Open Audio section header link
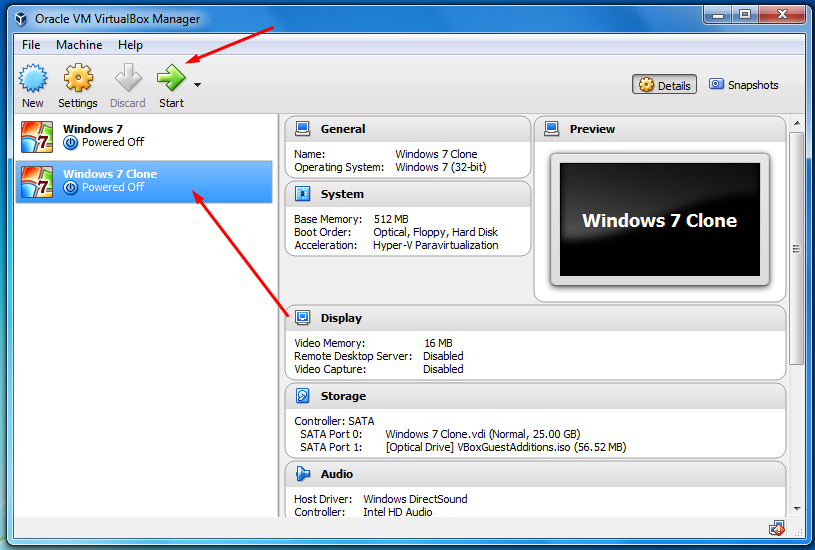This screenshot has width=815, height=550. tap(336, 474)
